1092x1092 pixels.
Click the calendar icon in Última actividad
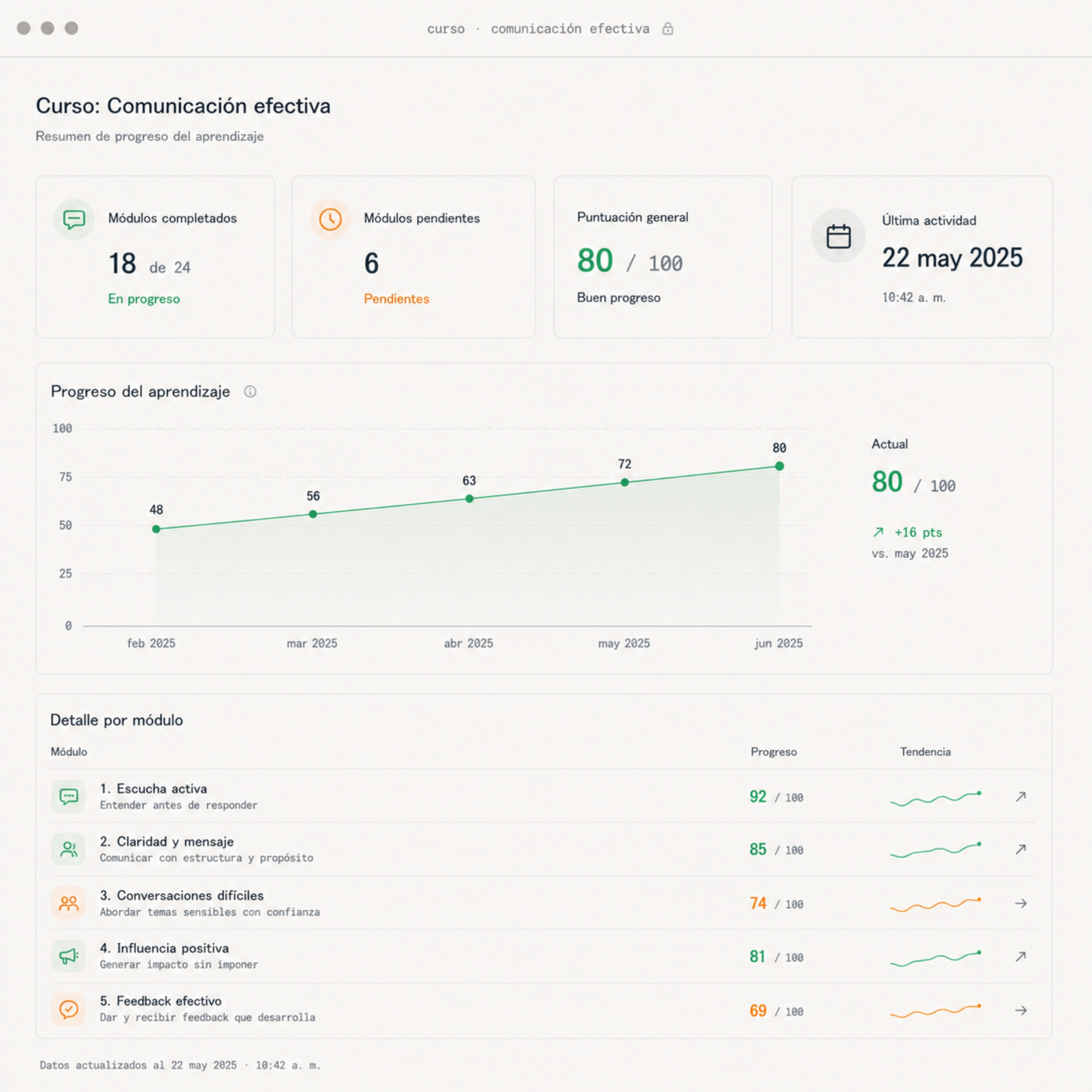point(838,236)
